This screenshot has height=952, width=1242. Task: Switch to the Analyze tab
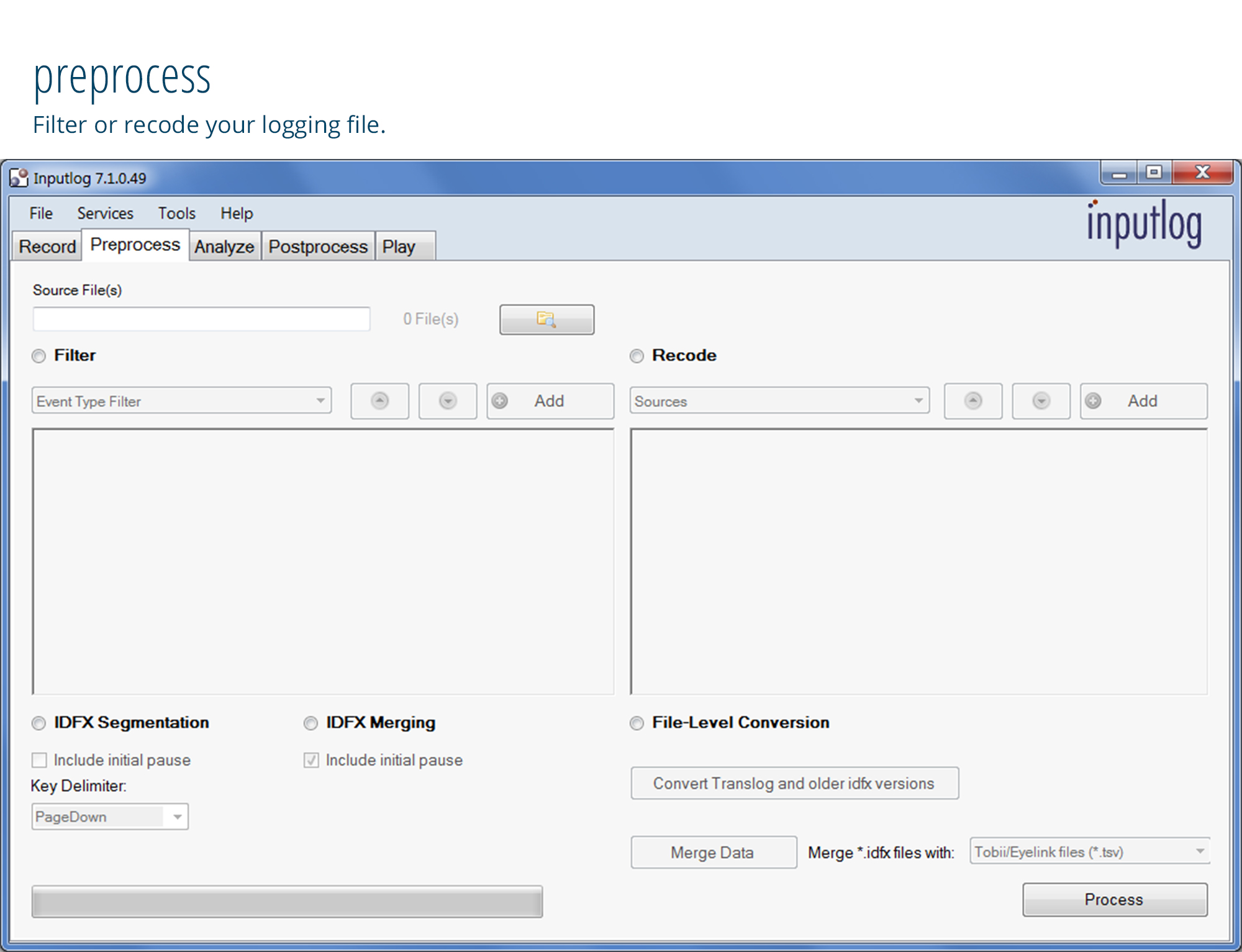click(224, 247)
